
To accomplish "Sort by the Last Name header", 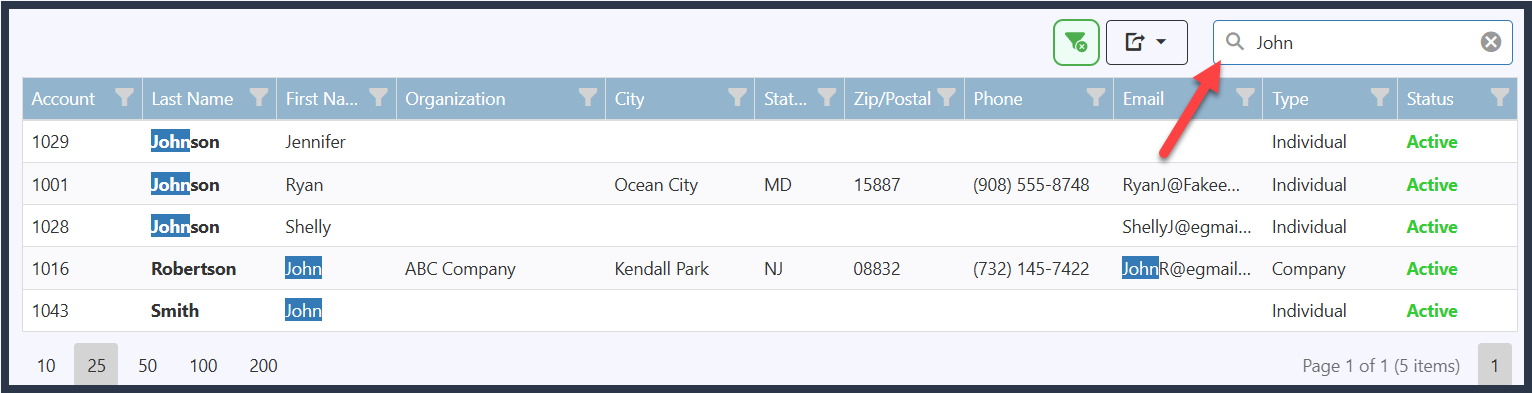I will 192,99.
